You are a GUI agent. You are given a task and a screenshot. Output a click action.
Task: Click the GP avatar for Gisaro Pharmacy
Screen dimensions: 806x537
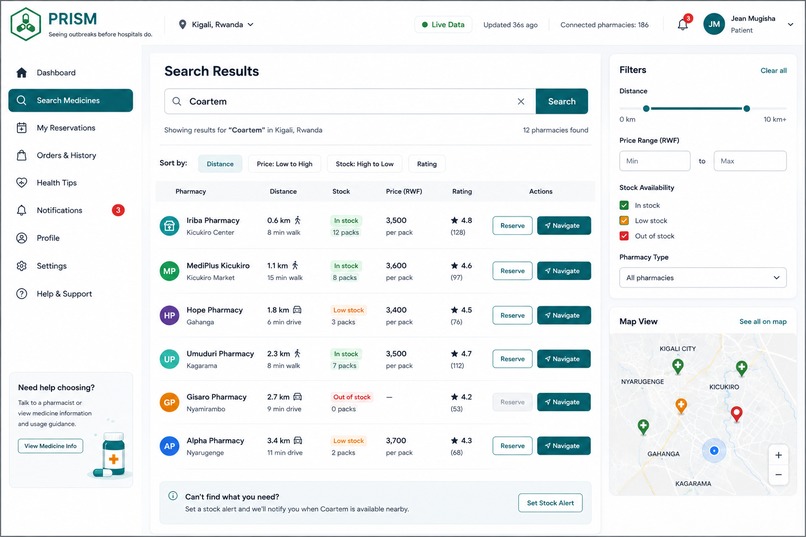coord(169,402)
